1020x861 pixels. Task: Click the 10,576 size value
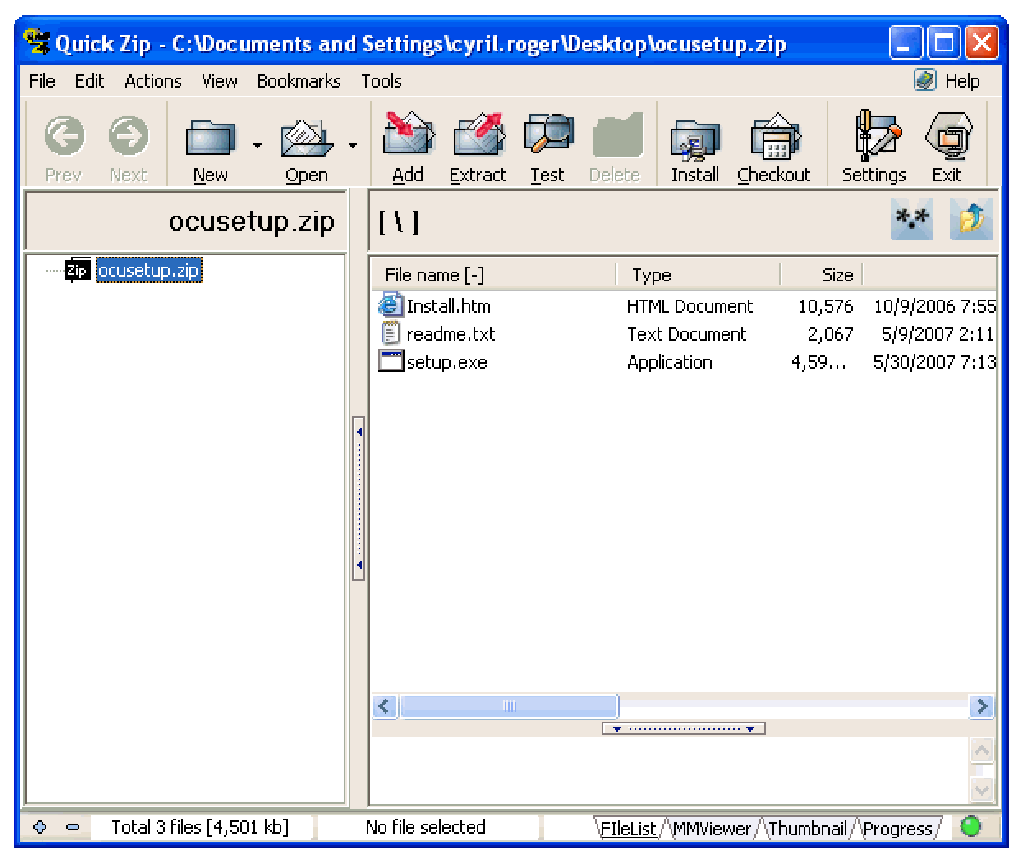[x=825, y=306]
